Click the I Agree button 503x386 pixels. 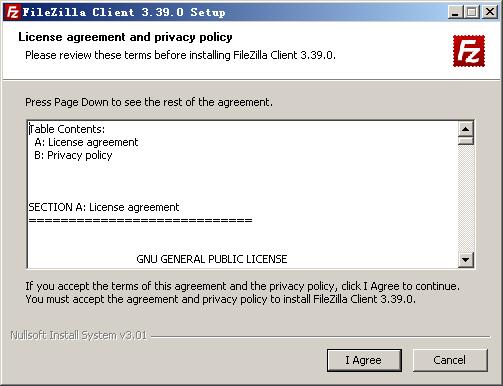tap(364, 360)
